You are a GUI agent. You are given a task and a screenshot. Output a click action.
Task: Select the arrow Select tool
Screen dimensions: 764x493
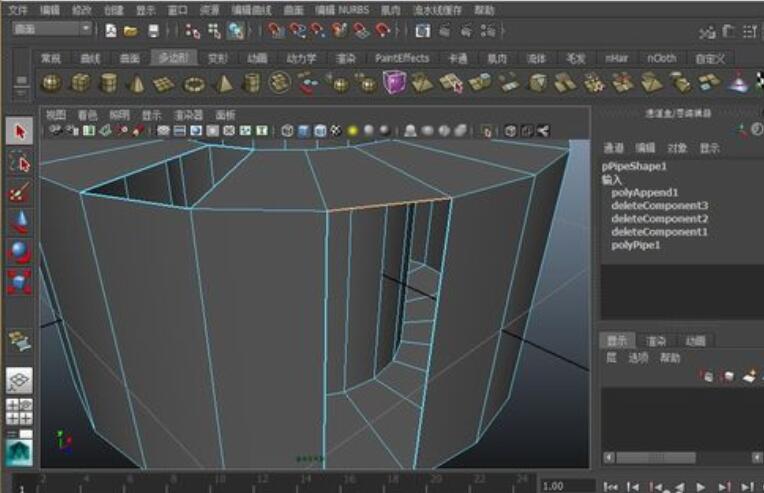(20, 132)
